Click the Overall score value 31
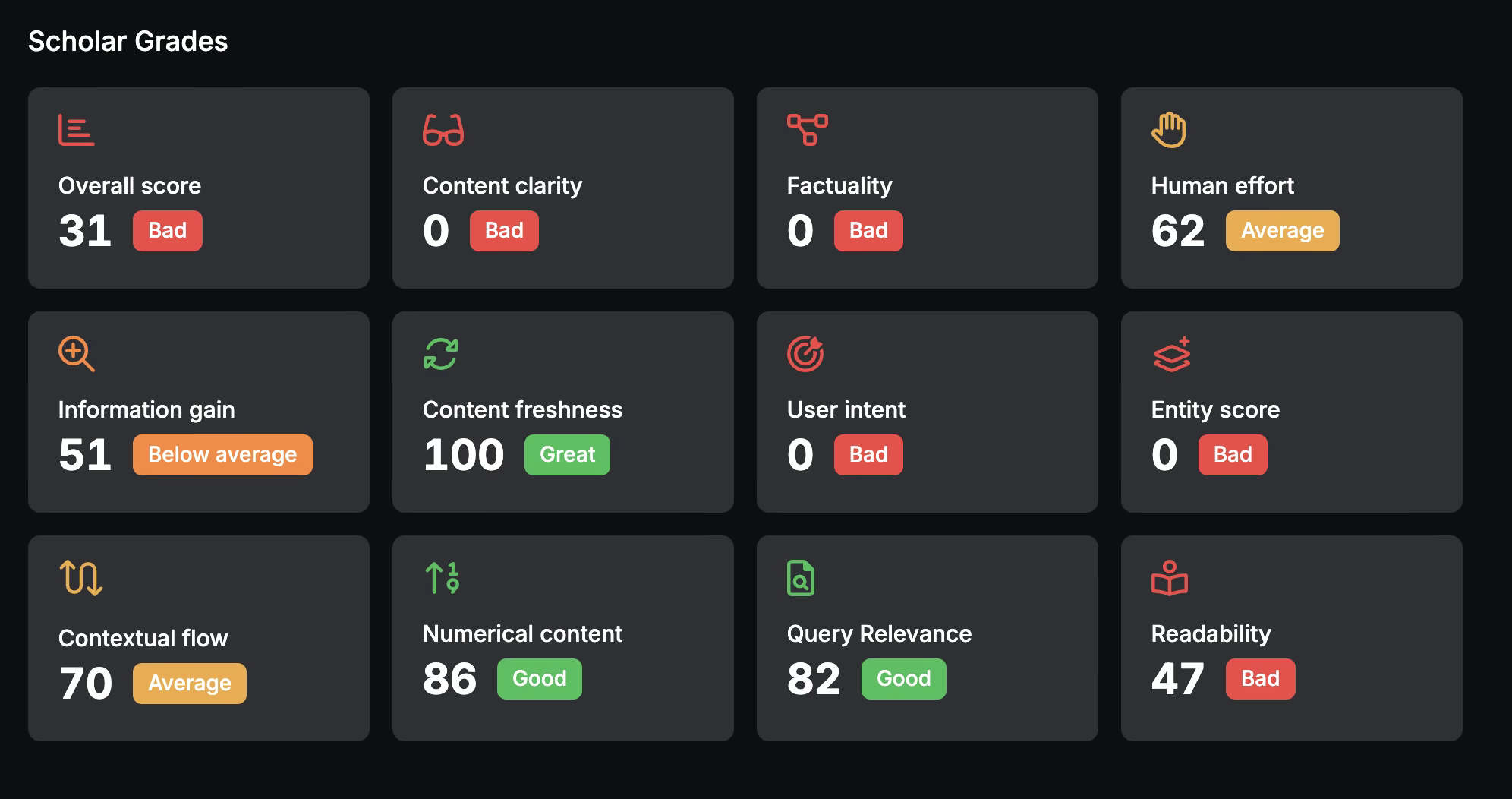The width and height of the screenshot is (1512, 799). (x=85, y=231)
